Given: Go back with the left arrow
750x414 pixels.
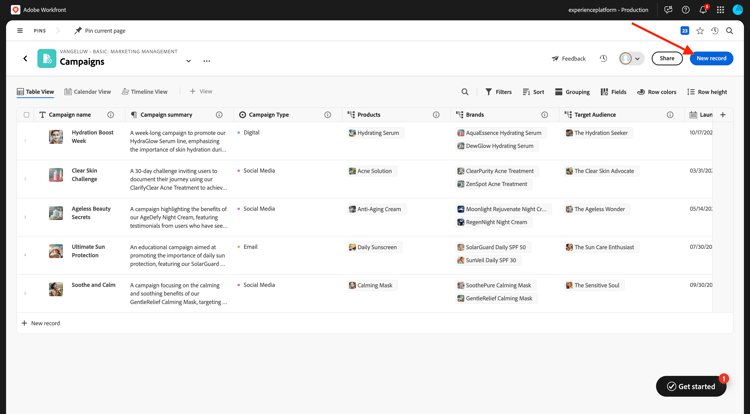Looking at the screenshot, I should [25, 58].
